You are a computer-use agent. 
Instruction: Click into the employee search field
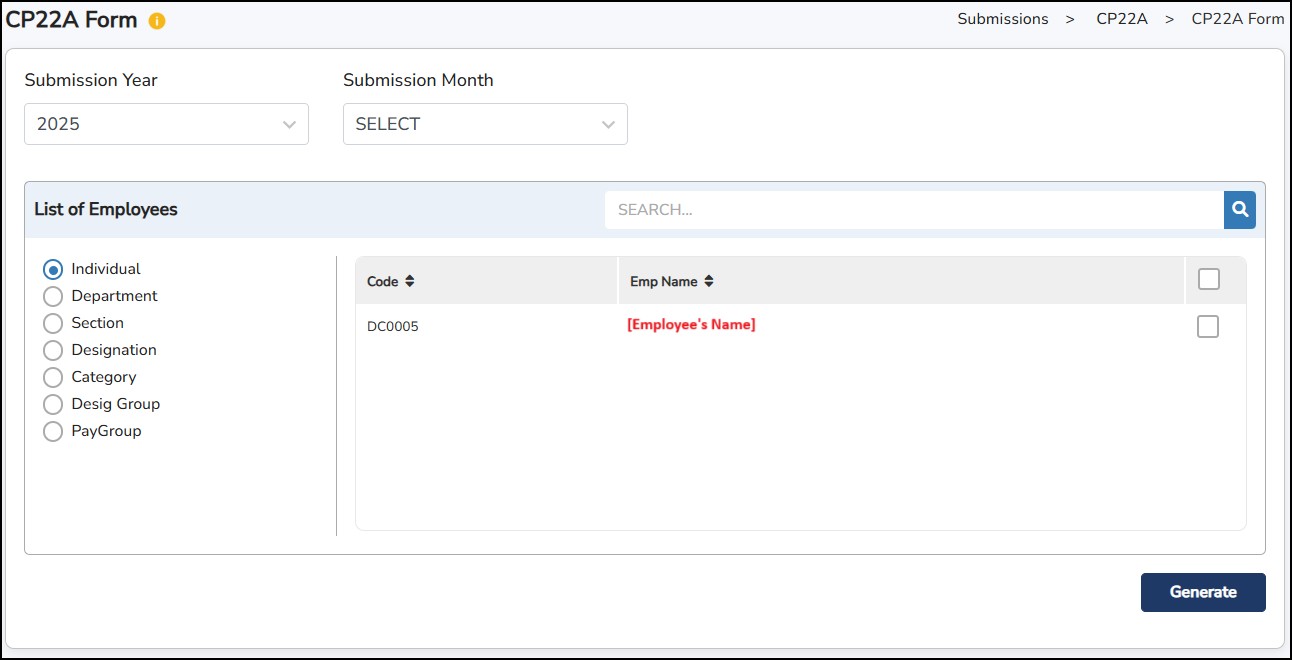[913, 210]
